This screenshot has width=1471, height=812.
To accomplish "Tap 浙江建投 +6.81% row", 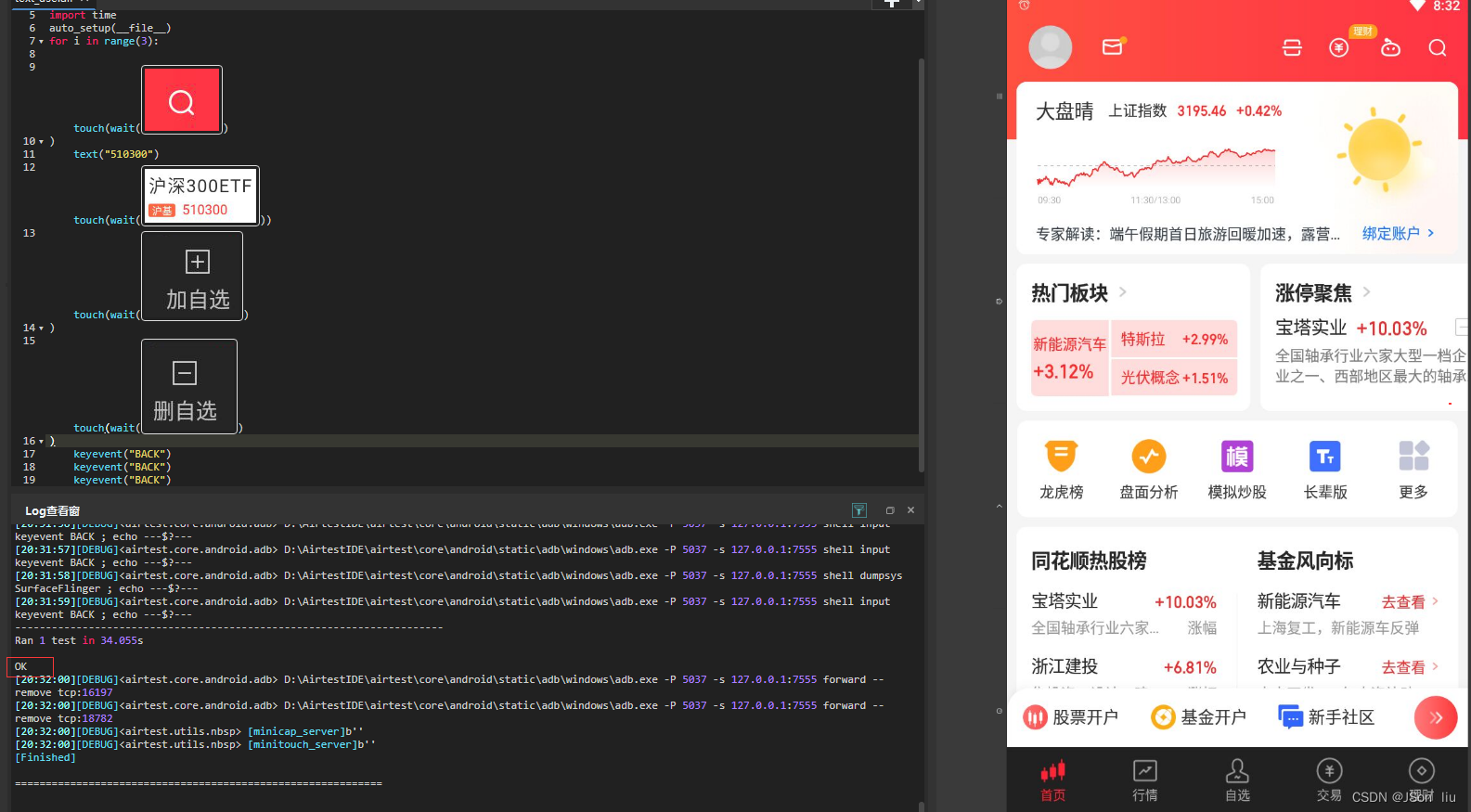I will 1124,667.
